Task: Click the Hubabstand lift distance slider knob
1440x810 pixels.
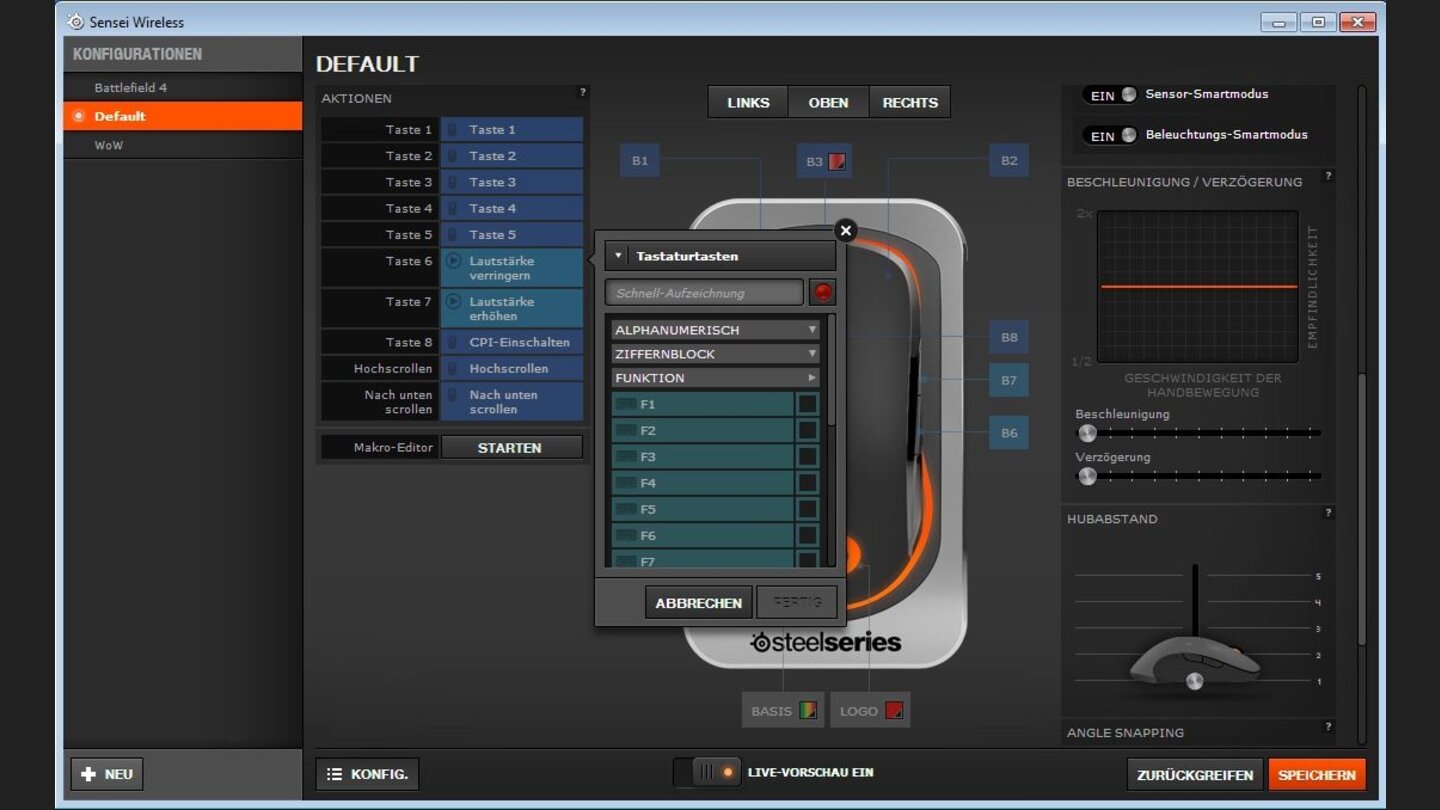Action: (1194, 681)
